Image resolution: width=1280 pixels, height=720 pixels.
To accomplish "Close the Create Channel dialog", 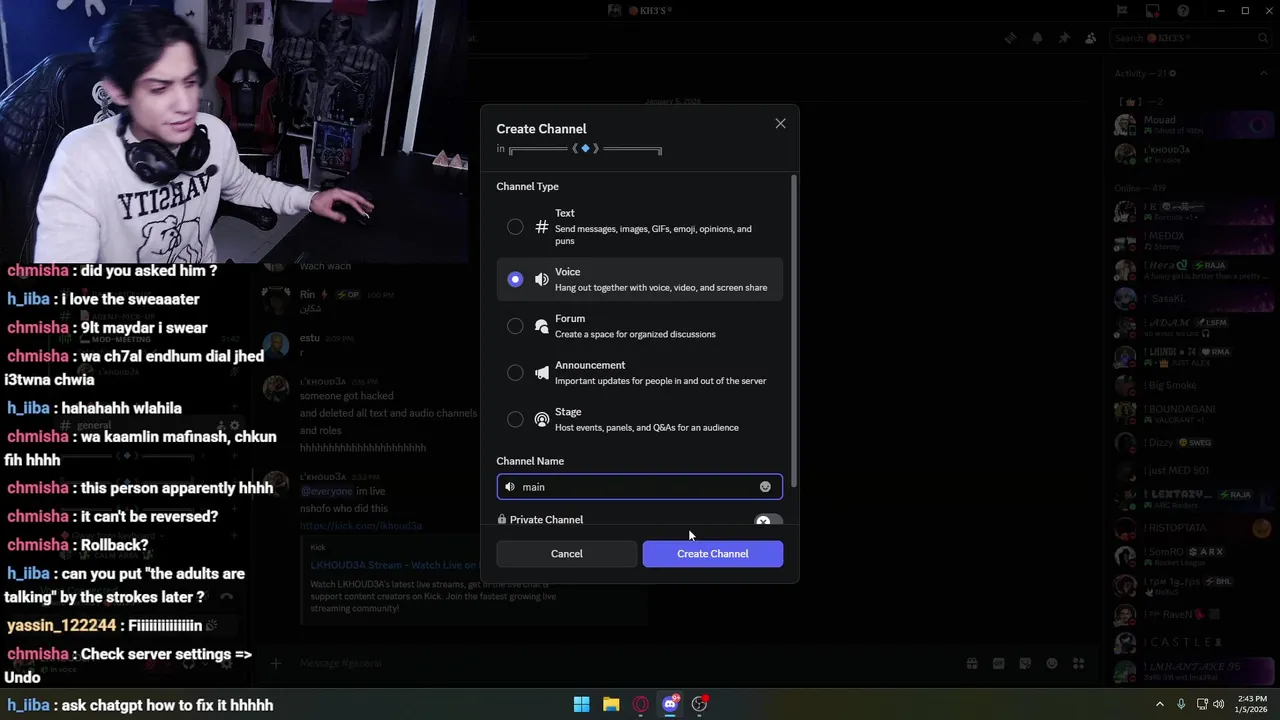I will tap(780, 124).
